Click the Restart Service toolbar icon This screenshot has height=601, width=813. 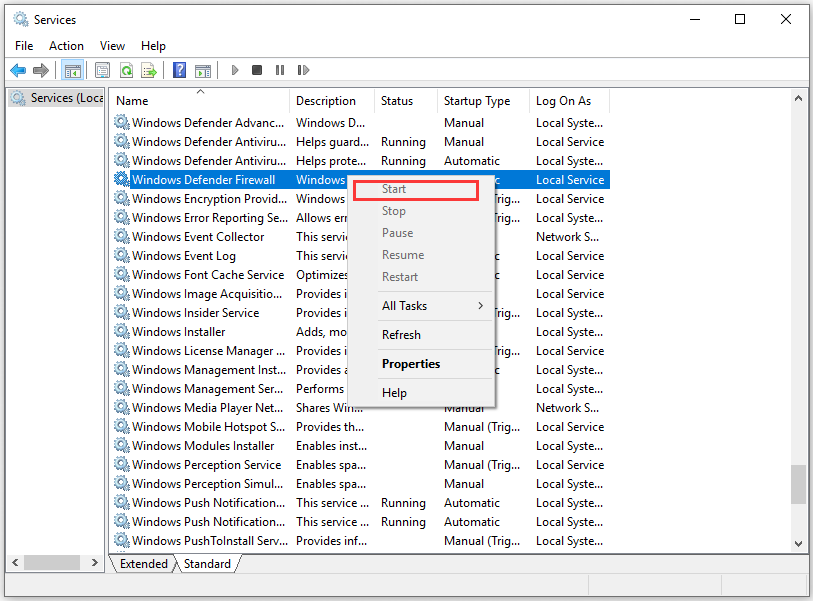point(303,70)
